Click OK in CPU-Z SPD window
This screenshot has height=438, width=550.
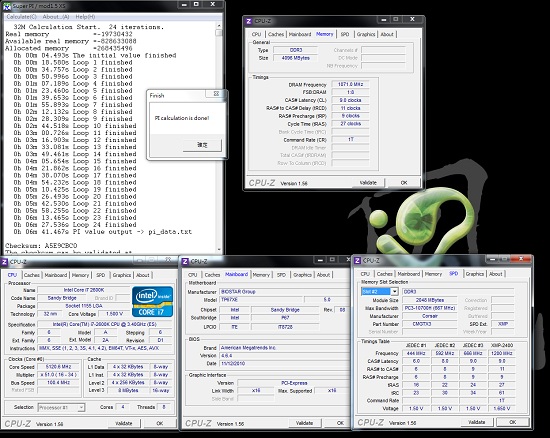[x=512, y=422]
